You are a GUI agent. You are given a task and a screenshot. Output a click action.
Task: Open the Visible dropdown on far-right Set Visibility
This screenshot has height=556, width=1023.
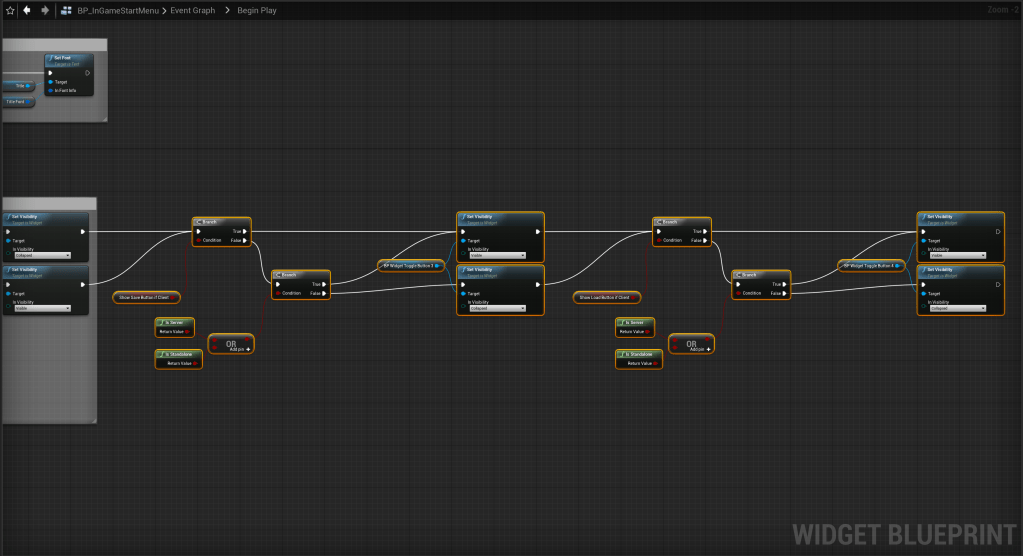tap(960, 255)
